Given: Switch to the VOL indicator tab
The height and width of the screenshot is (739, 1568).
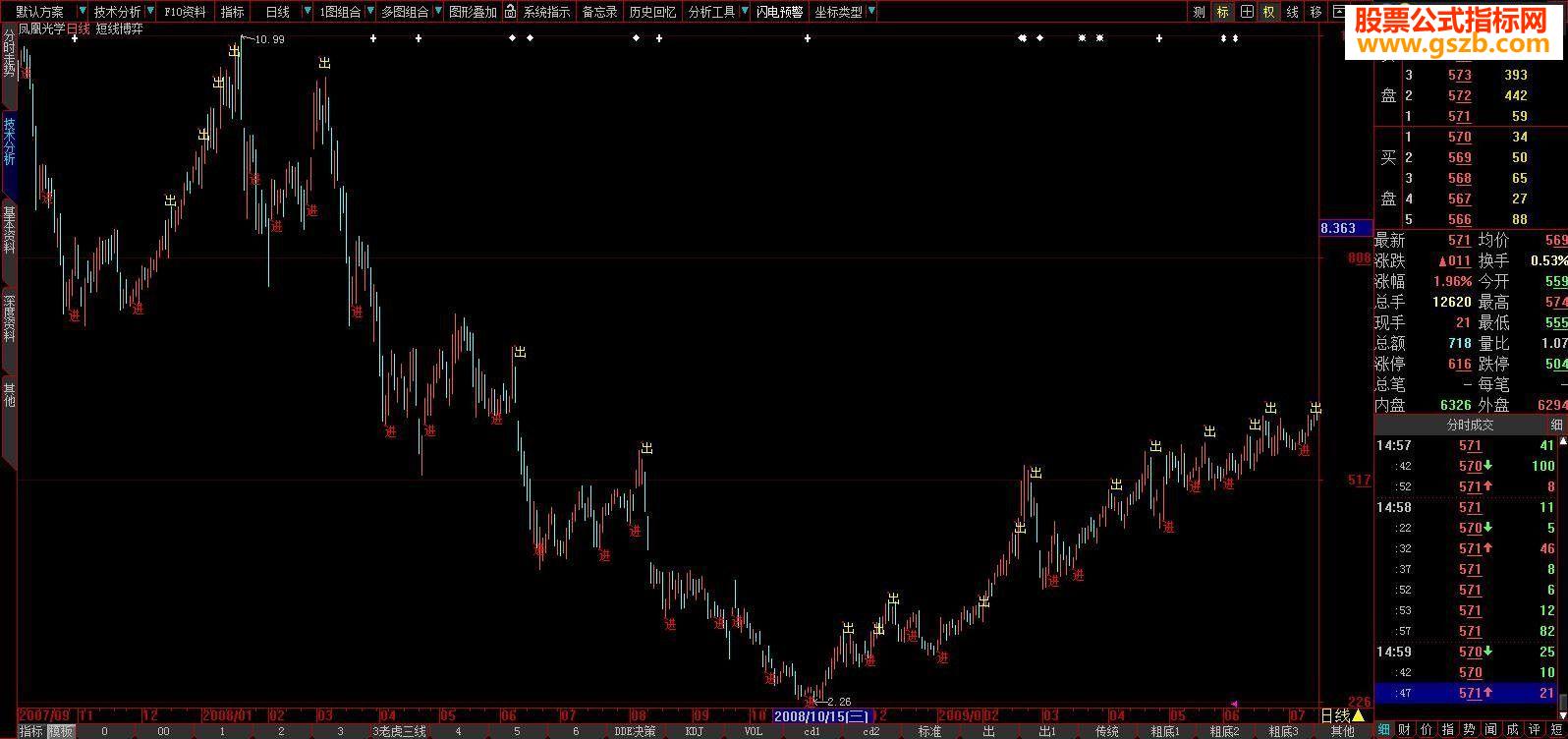Looking at the screenshot, I should 753,731.
